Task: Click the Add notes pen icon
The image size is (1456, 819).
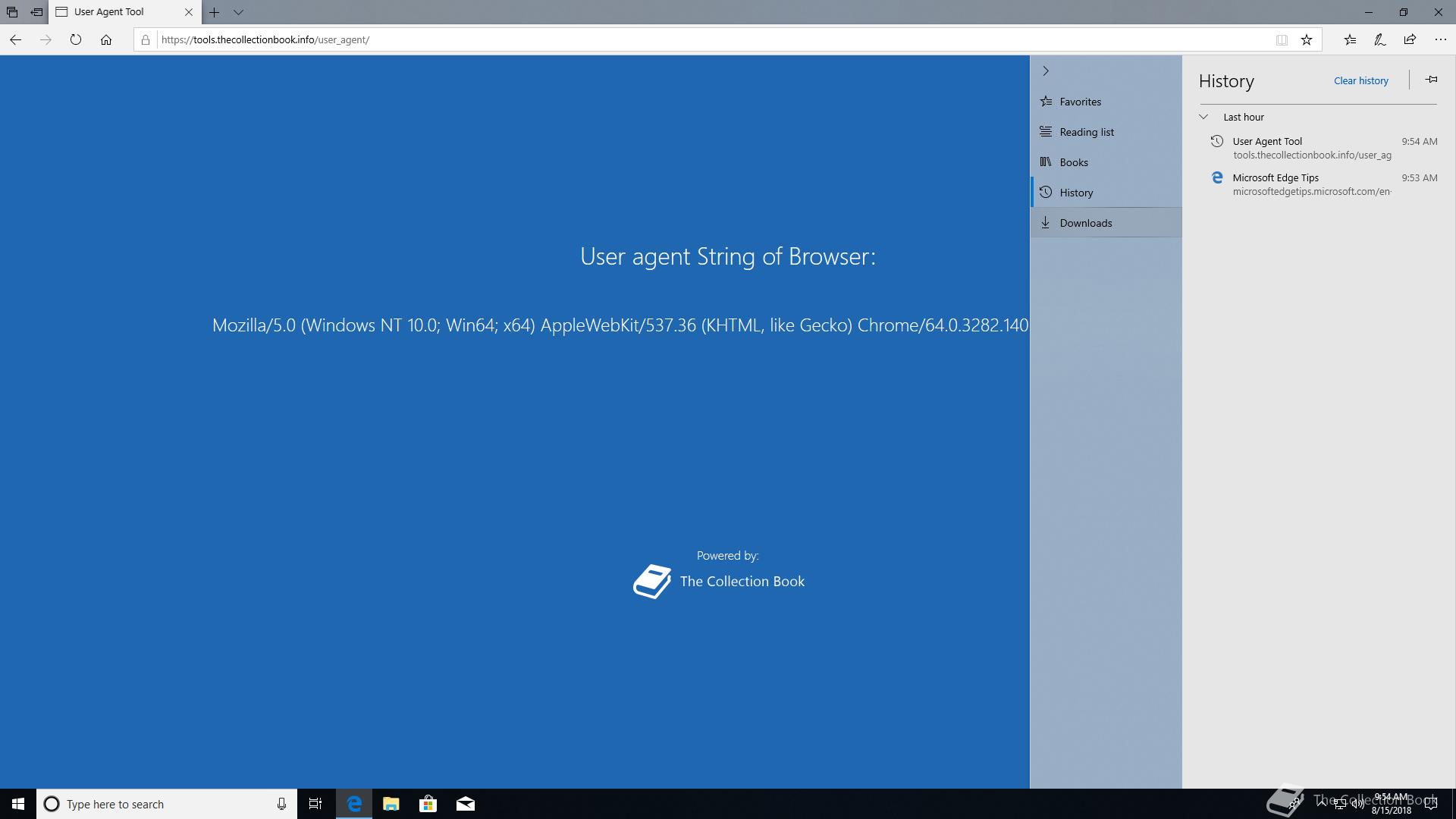Action: click(x=1380, y=39)
